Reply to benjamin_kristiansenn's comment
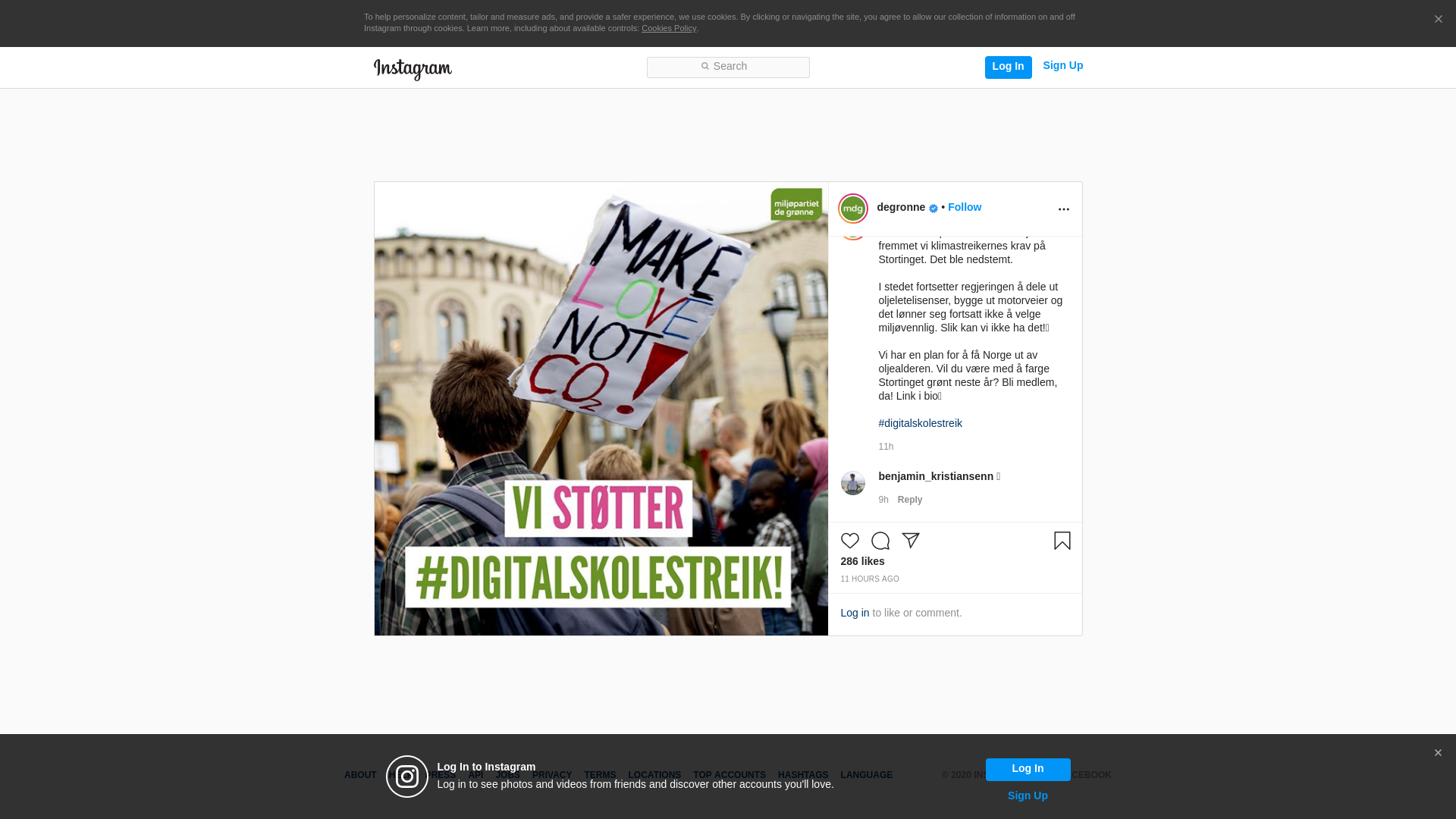Screen dimensions: 1456x819 [x=909, y=500]
